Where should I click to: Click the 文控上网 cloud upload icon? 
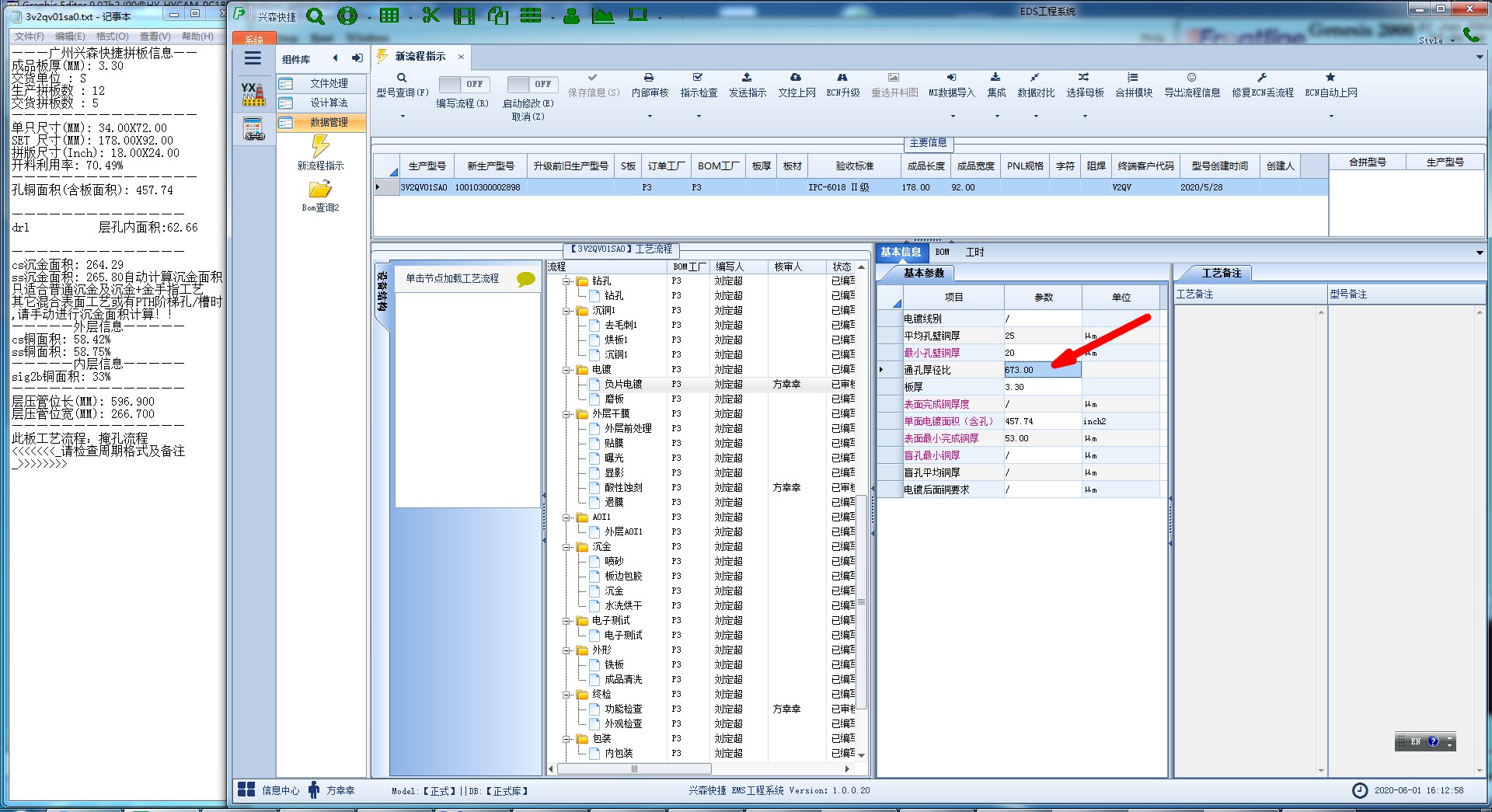click(x=796, y=78)
